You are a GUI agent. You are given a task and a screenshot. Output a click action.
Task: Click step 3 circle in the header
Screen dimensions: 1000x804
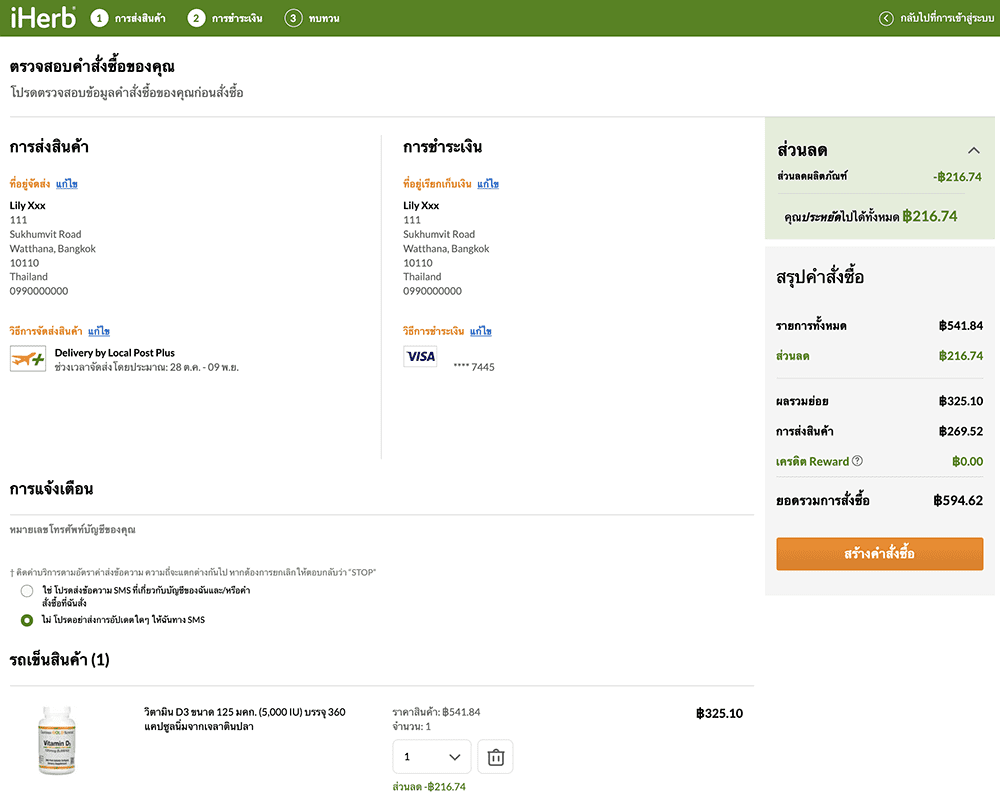293,18
